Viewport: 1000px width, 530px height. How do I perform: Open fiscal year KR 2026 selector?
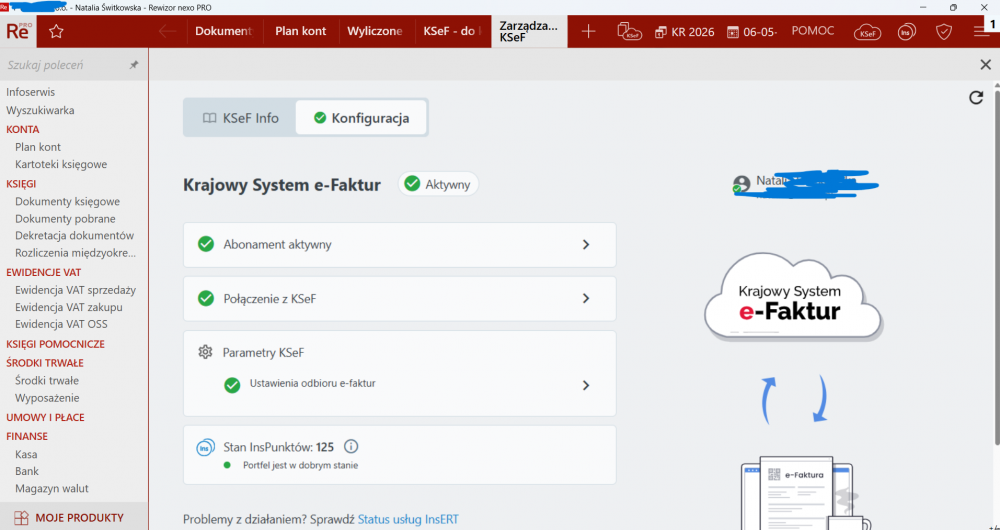pos(685,32)
